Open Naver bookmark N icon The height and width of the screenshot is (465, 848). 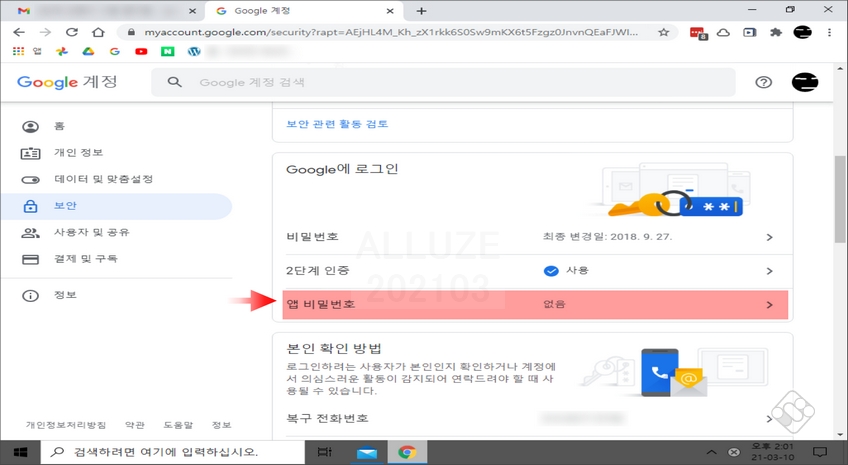(x=168, y=51)
